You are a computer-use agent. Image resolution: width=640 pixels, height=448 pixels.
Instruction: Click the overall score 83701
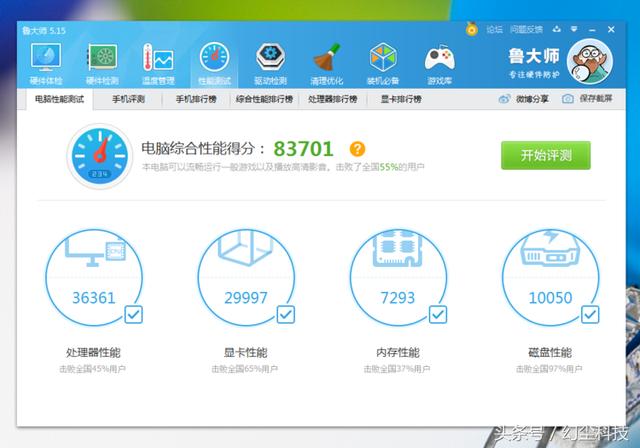coord(303,149)
